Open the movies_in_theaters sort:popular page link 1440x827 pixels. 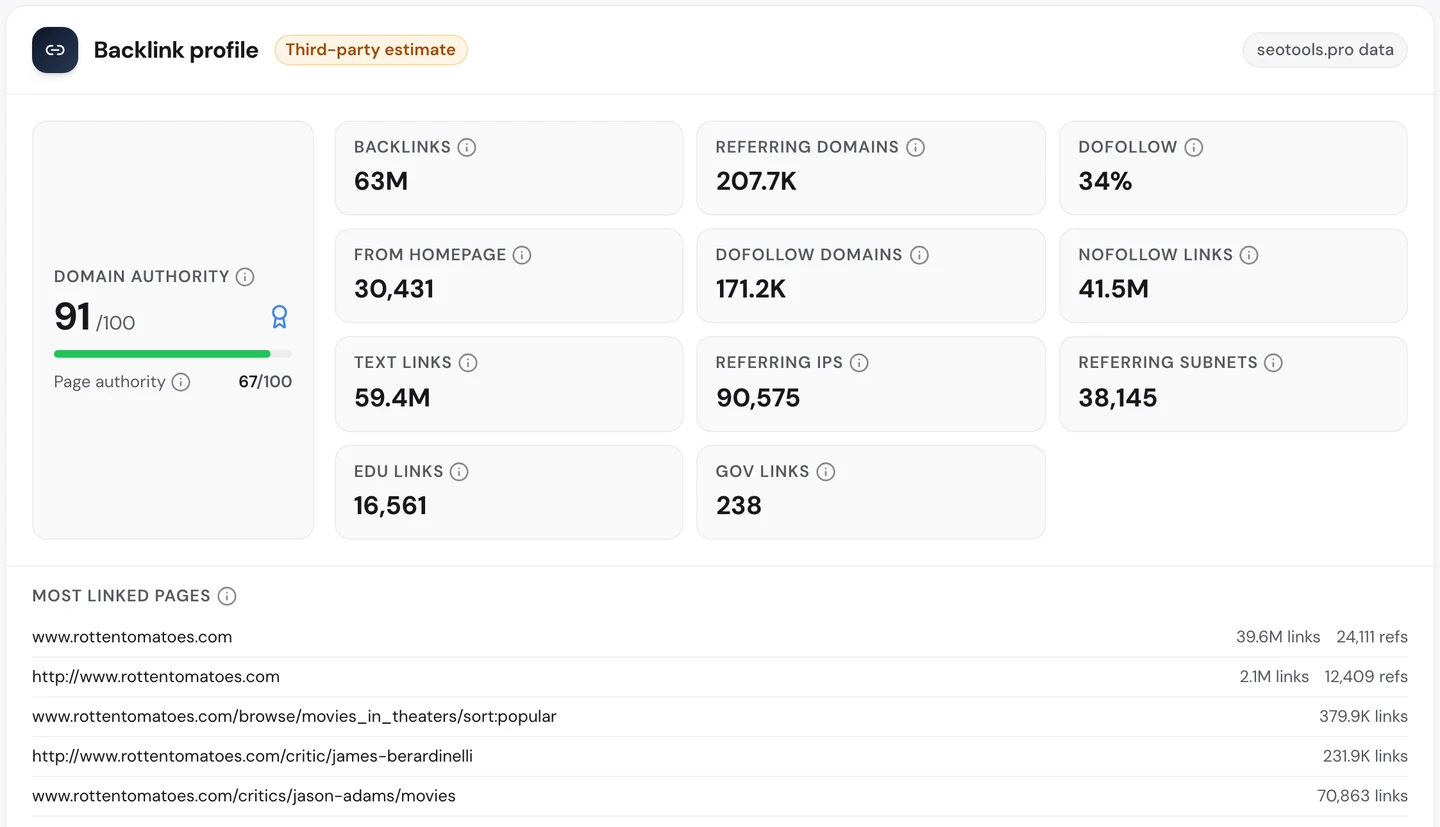tap(294, 717)
